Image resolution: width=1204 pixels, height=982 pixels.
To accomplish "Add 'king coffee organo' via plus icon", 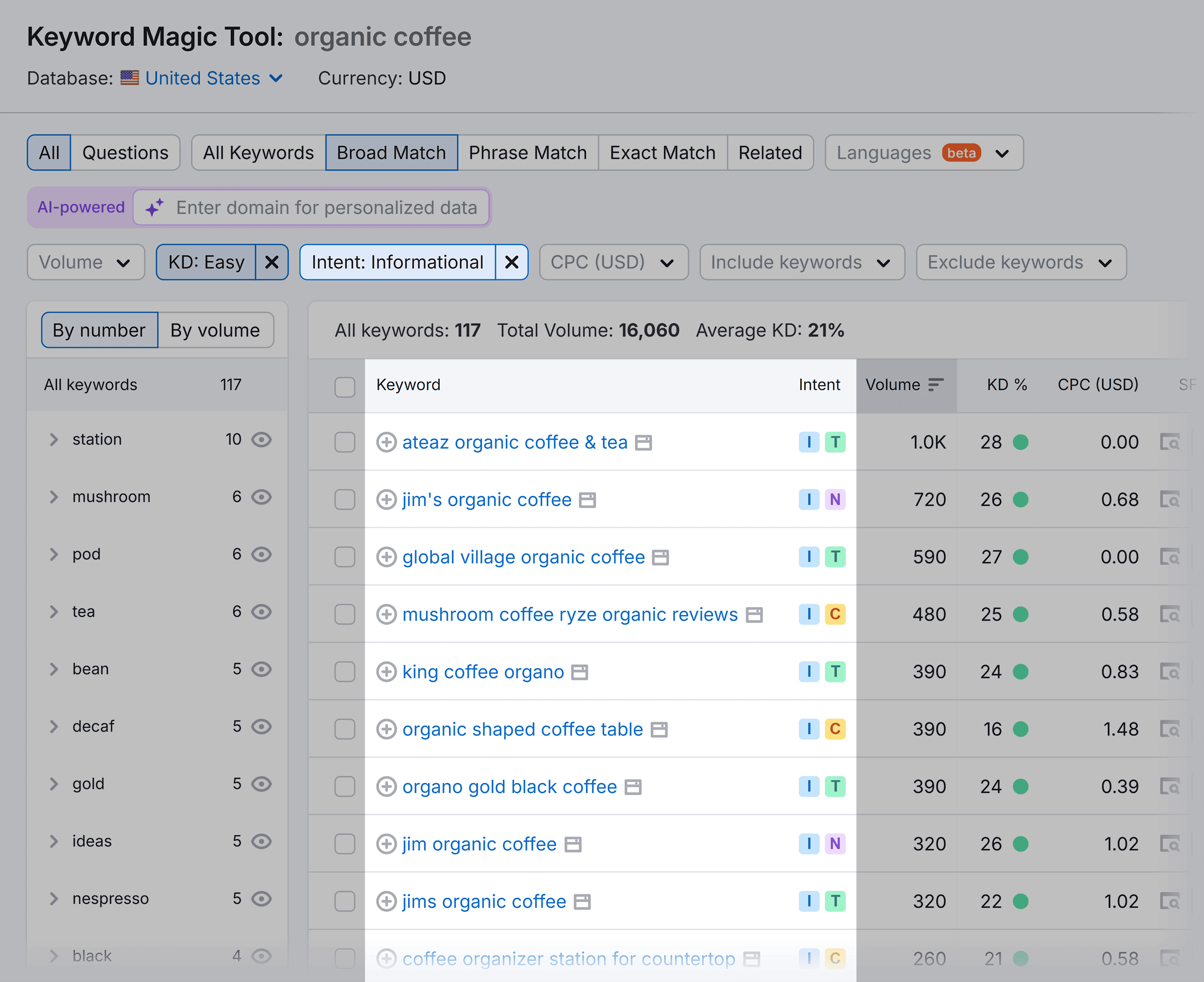I will pos(386,672).
